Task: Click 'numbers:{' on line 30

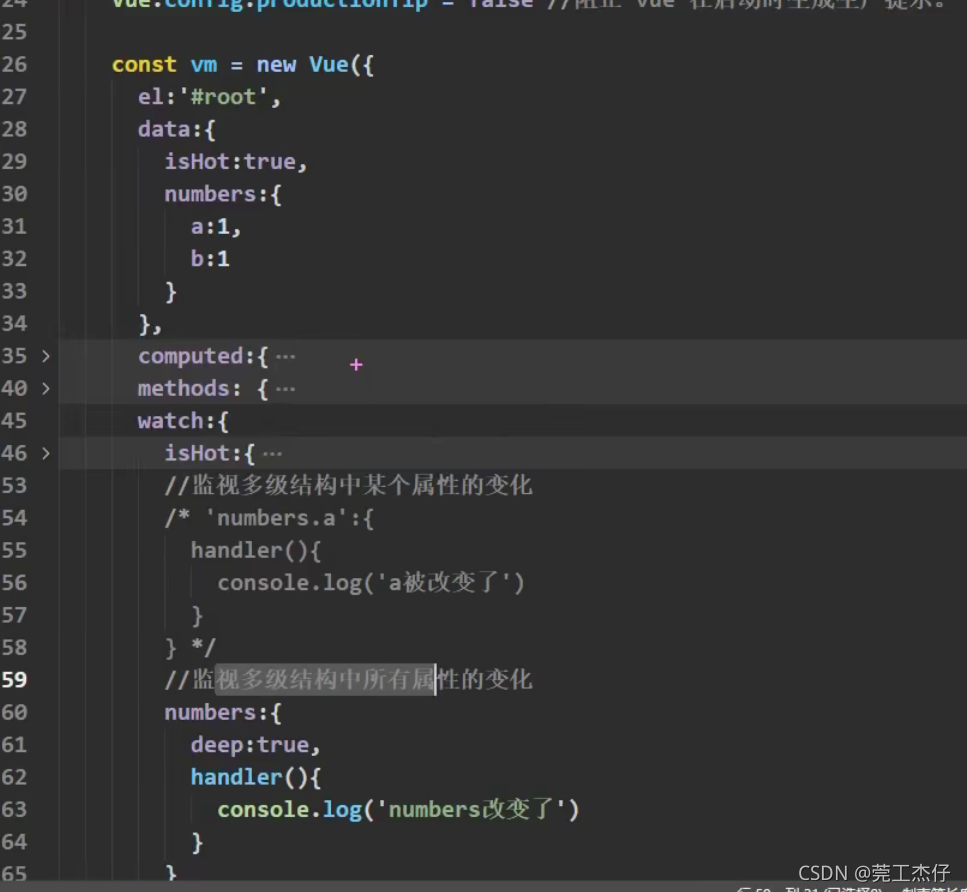Action: (223, 194)
